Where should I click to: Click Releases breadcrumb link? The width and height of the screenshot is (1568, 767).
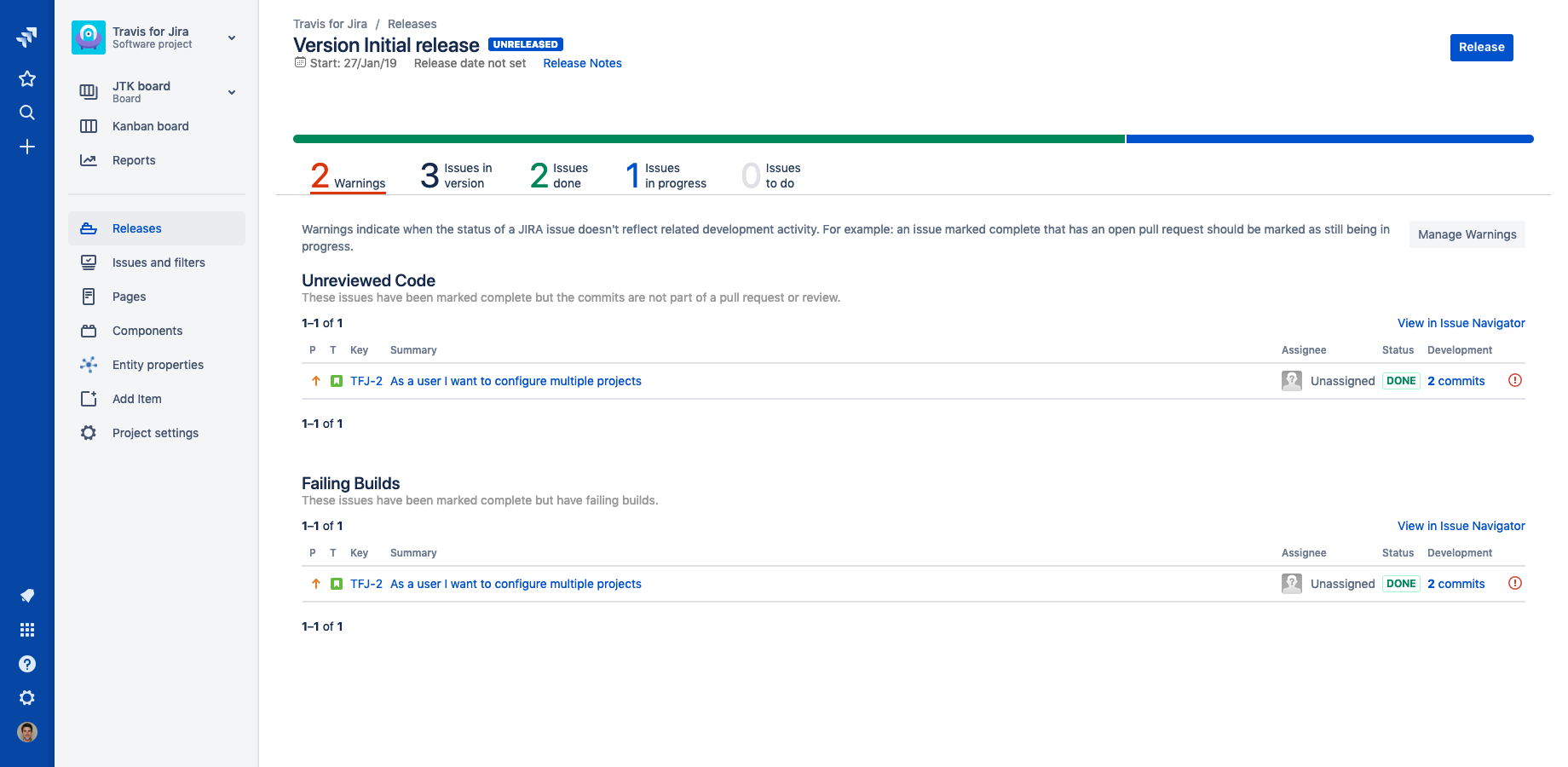pyautogui.click(x=412, y=24)
